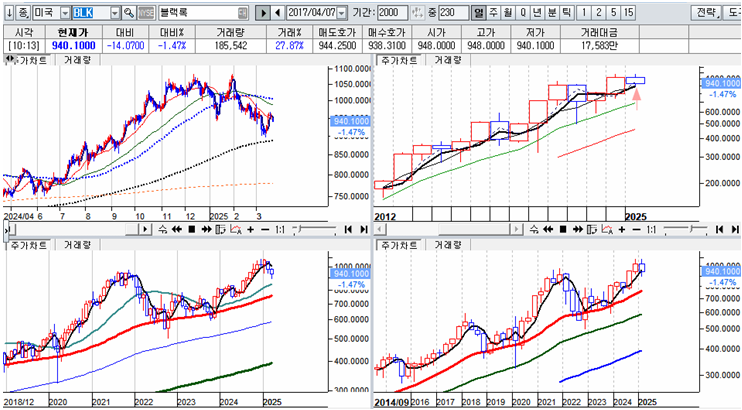Click the small icon inside 블랙록 field
This screenshot has width=742, height=410.
243,13
